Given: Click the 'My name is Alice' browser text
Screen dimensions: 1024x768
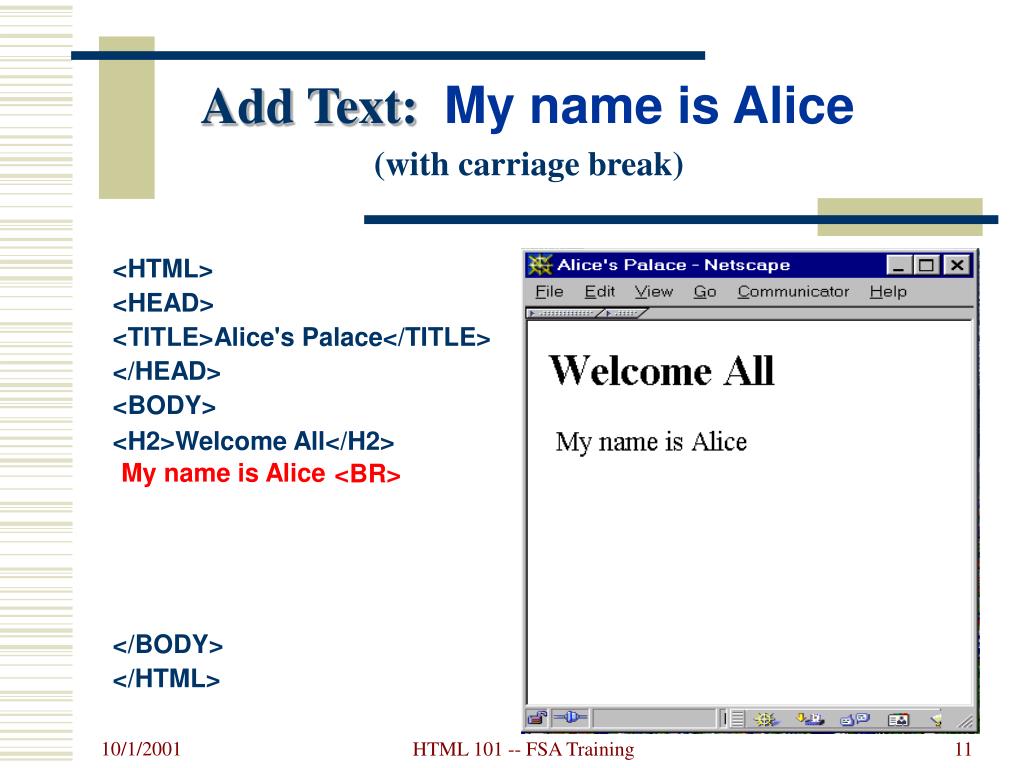Looking at the screenshot, I should [x=651, y=442].
